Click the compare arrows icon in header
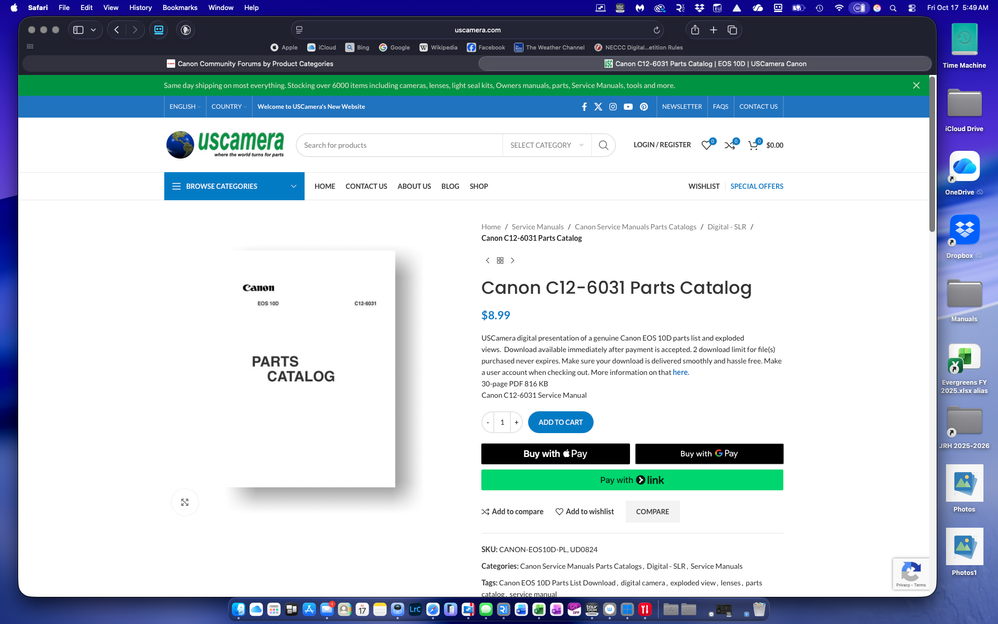Image resolution: width=998 pixels, height=624 pixels. [x=730, y=145]
